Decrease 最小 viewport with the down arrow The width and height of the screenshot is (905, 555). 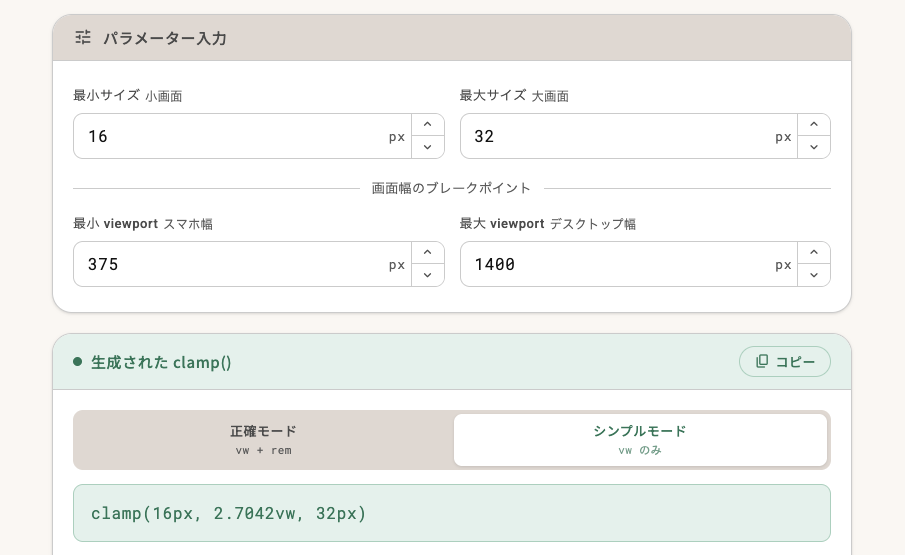427,275
